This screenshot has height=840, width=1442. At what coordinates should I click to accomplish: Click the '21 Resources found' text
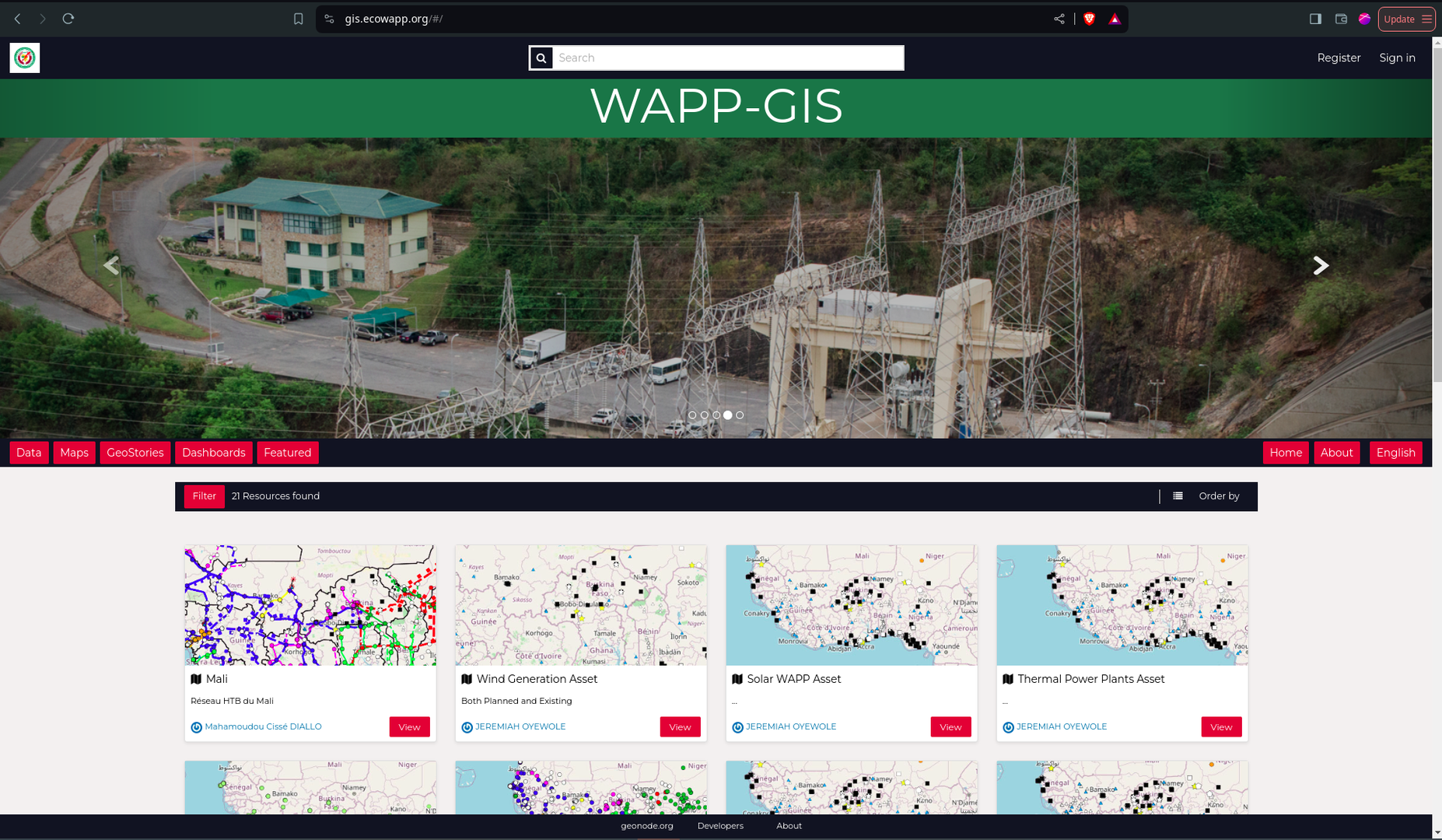275,496
